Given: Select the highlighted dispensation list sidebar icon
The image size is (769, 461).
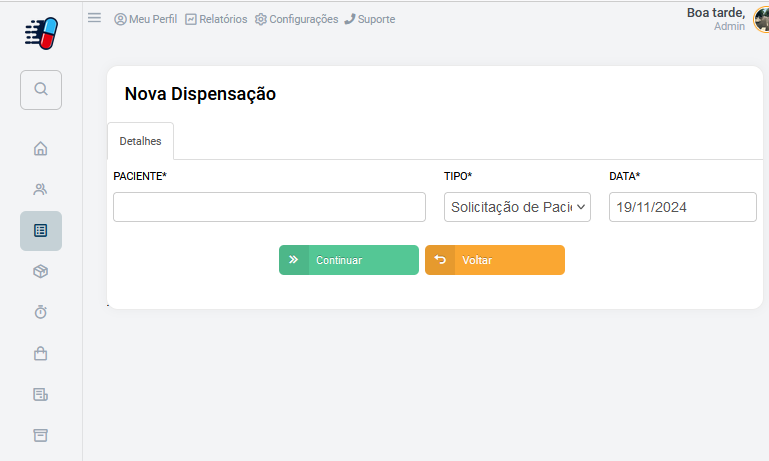Looking at the screenshot, I should coord(41,231).
